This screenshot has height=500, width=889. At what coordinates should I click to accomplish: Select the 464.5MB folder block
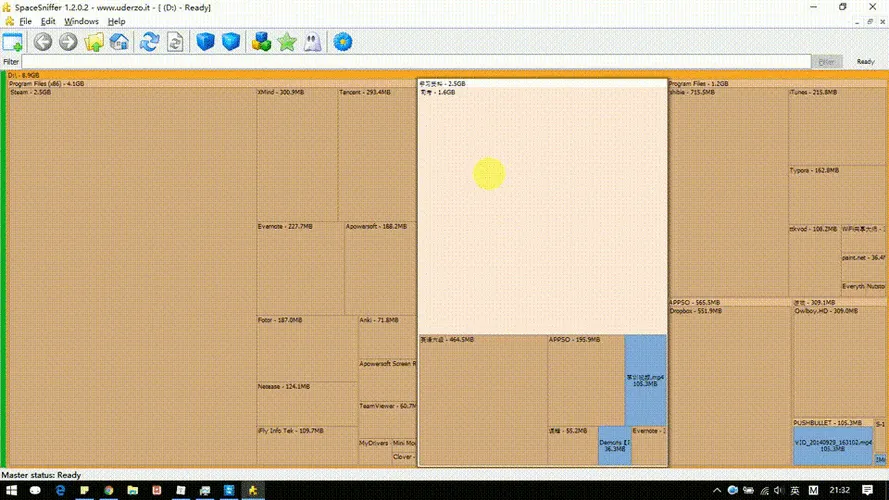pos(483,400)
